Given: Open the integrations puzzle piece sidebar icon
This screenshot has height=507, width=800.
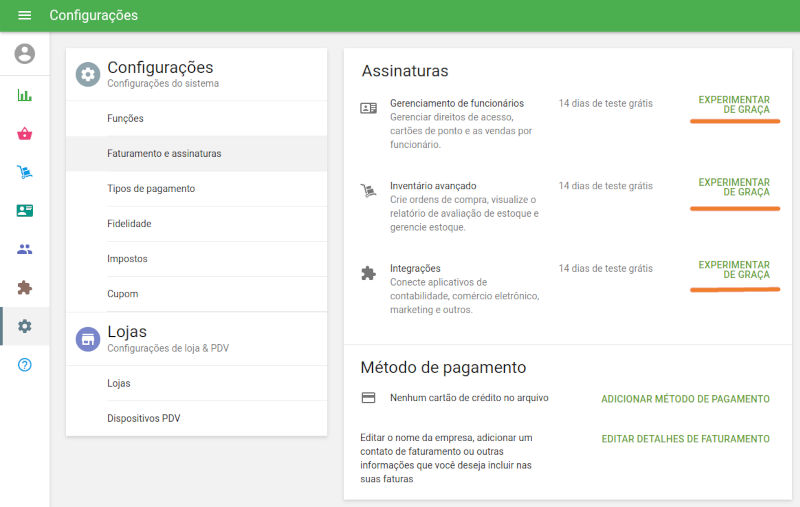Looking at the screenshot, I should click(24, 288).
